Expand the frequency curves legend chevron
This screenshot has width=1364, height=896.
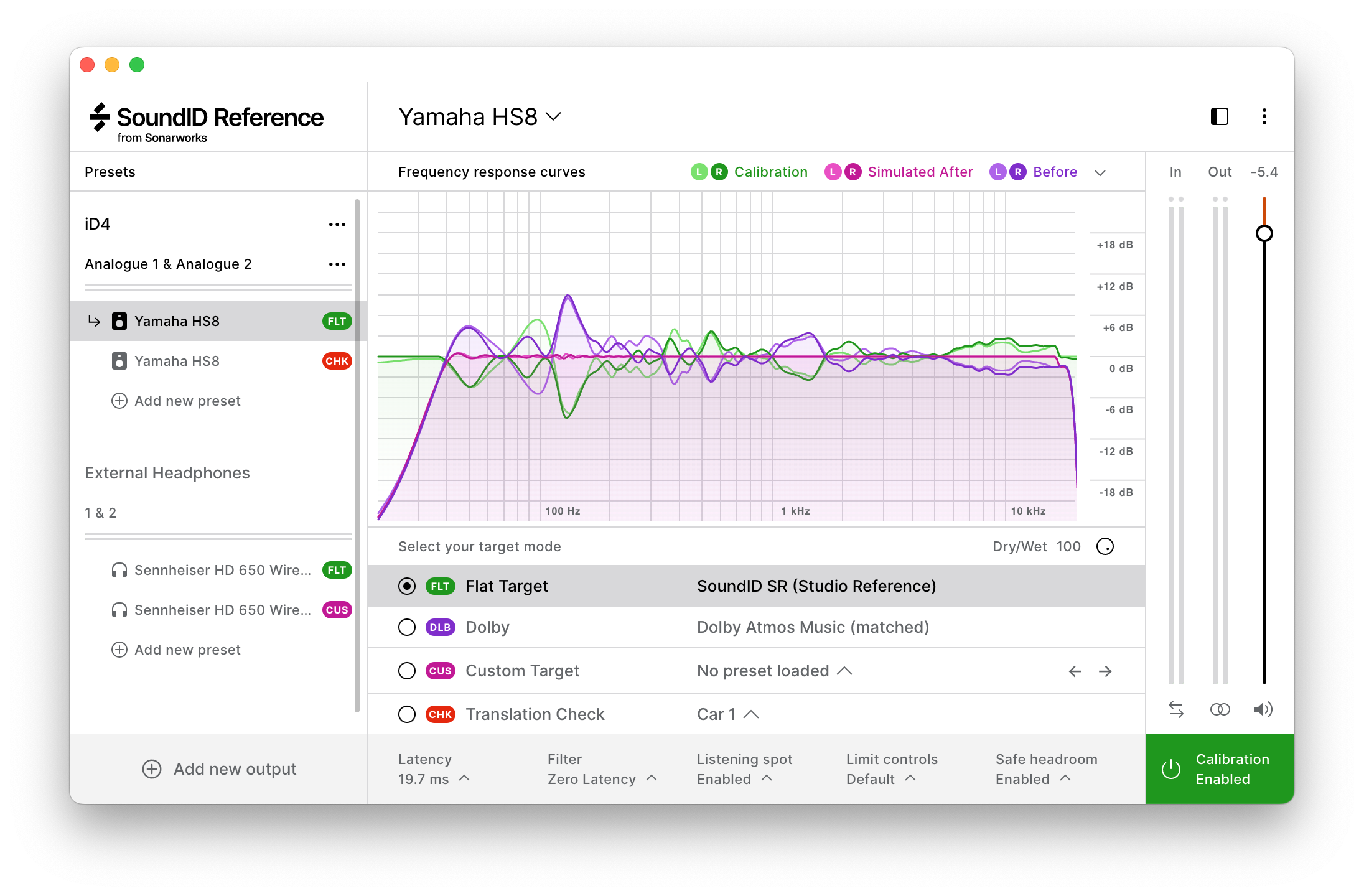[1100, 173]
